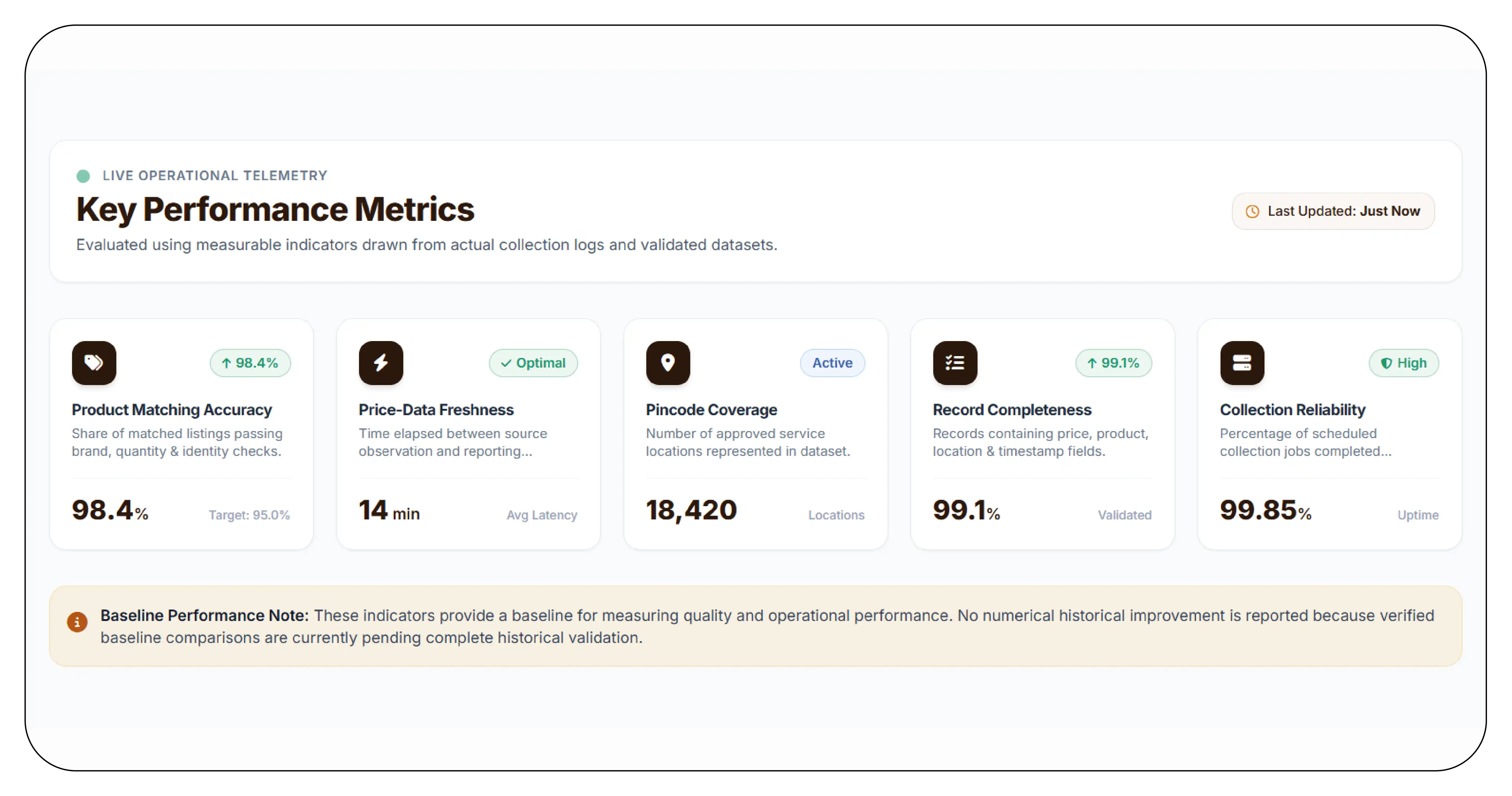The height and width of the screenshot is (796, 1512).
Task: Click the Product Matching Accuracy title
Action: click(x=172, y=409)
